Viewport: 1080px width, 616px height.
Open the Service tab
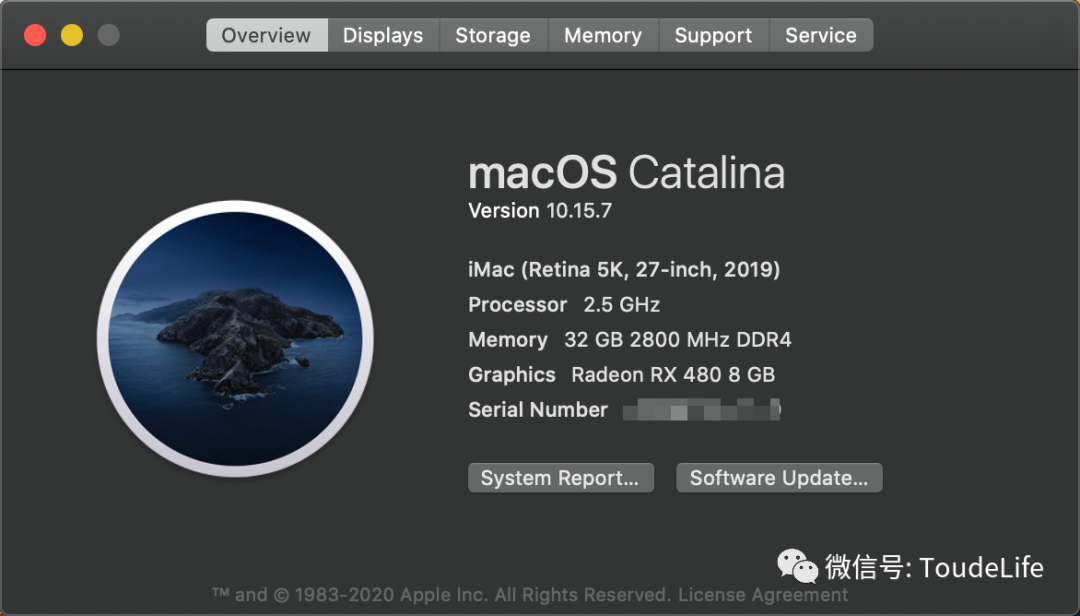pyautogui.click(x=821, y=35)
